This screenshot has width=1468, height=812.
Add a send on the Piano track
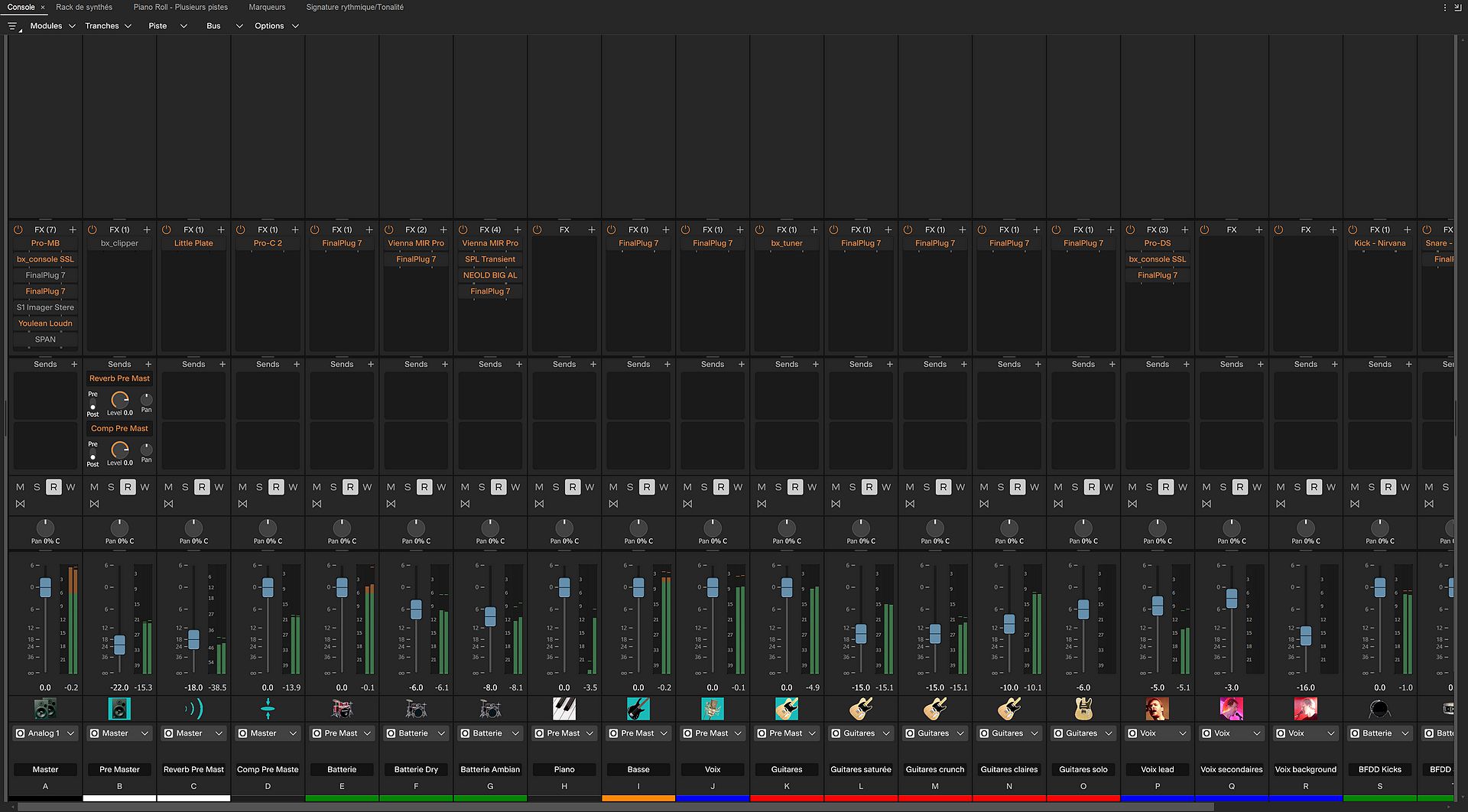(x=593, y=364)
